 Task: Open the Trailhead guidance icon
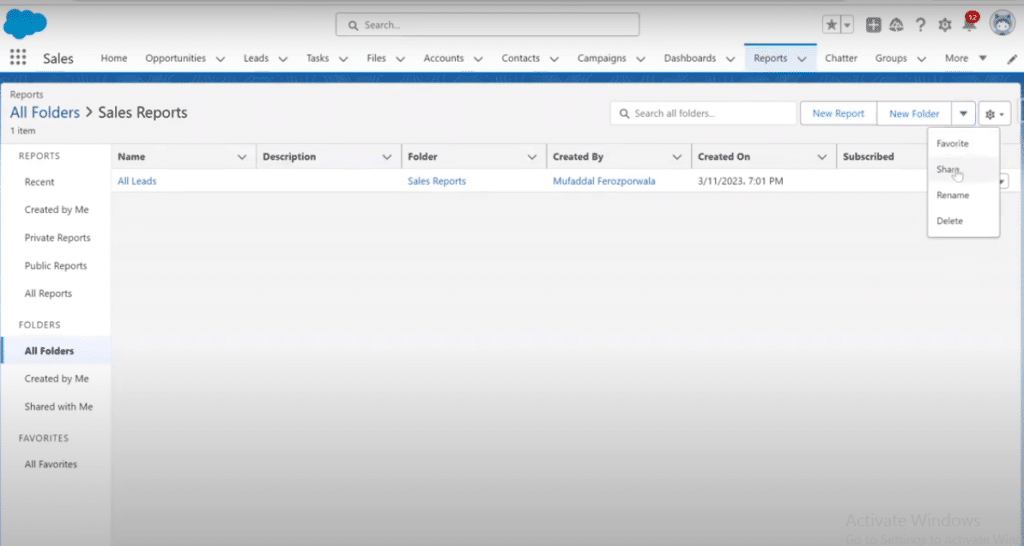897,25
